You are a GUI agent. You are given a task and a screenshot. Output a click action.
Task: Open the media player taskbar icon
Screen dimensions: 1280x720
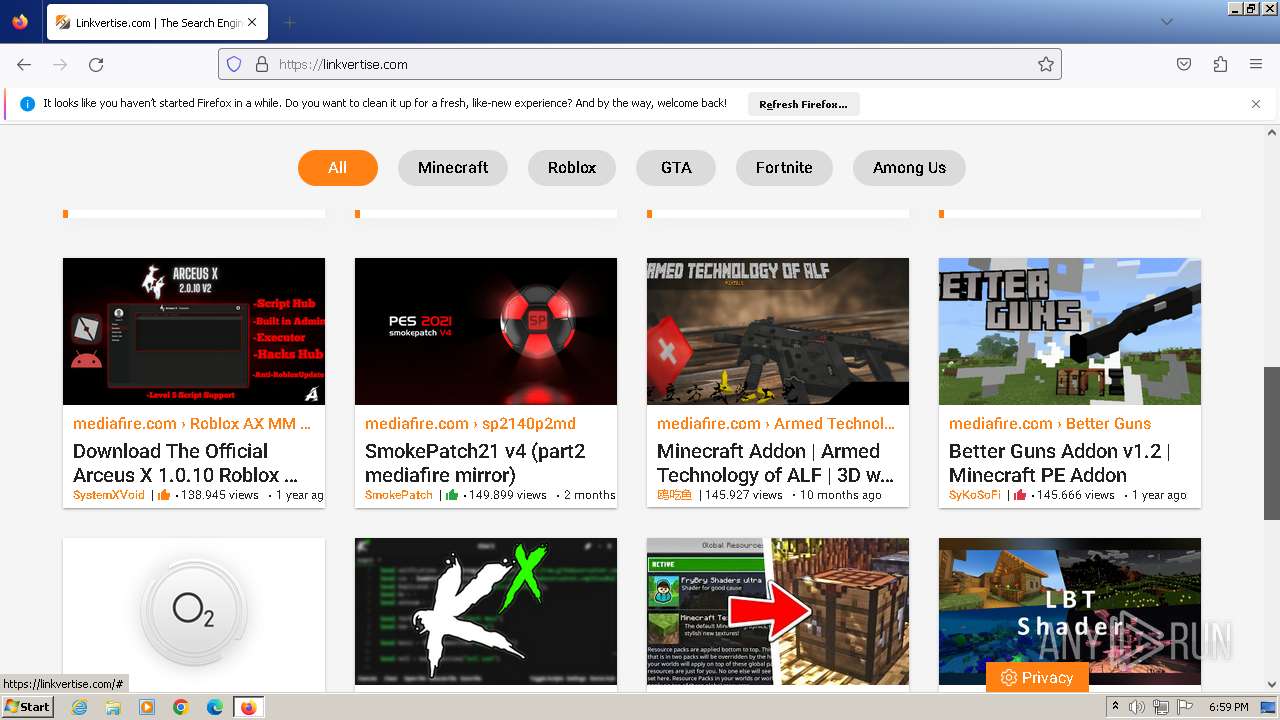[147, 707]
